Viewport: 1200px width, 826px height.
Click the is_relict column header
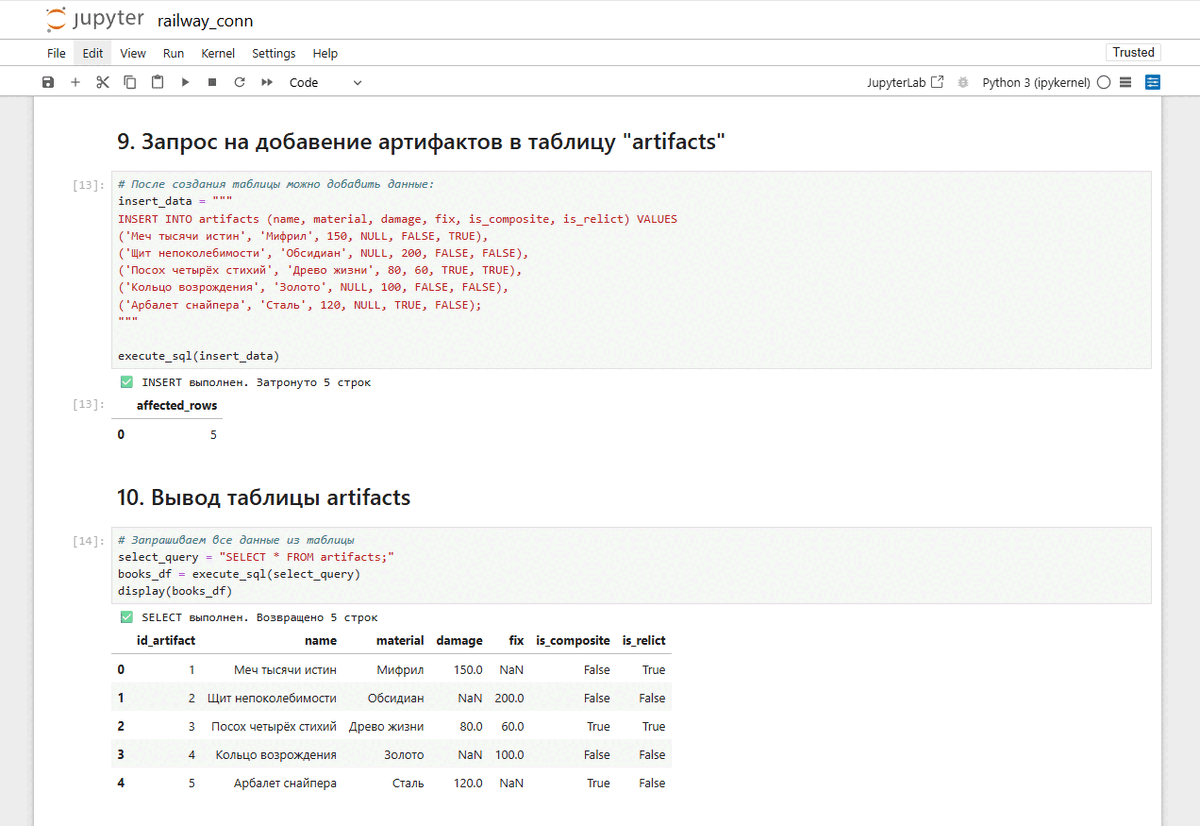tap(644, 641)
